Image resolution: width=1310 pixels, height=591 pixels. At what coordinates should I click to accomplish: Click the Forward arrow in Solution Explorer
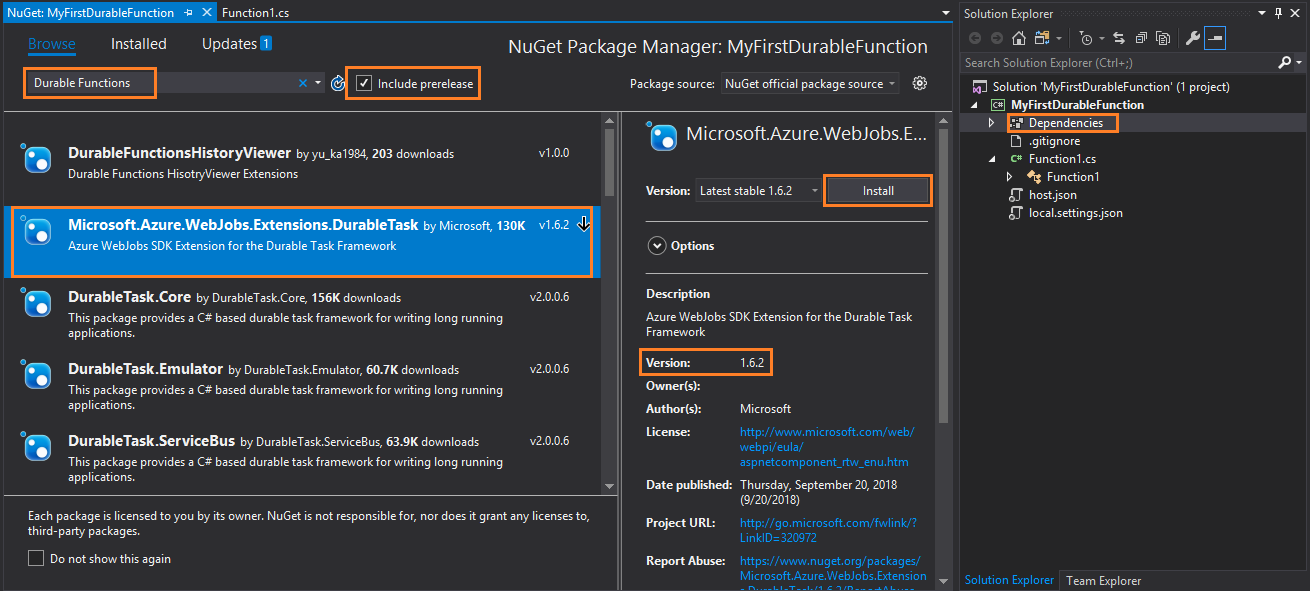[x=997, y=38]
